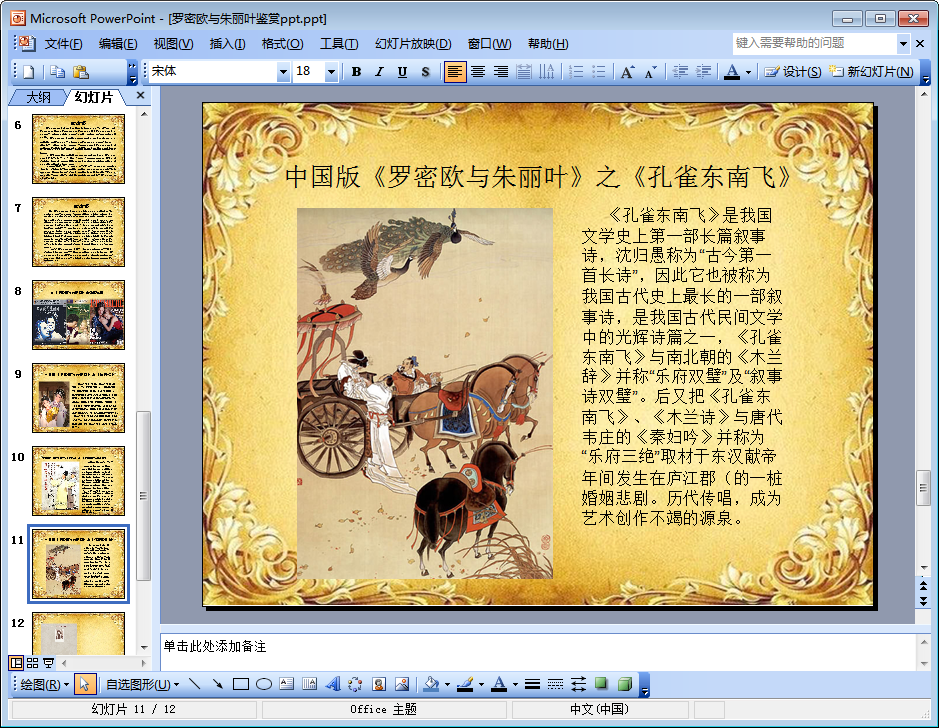Open the 自选图形(U) AutoShapes dropdown
The height and width of the screenshot is (728, 939).
pos(143,684)
